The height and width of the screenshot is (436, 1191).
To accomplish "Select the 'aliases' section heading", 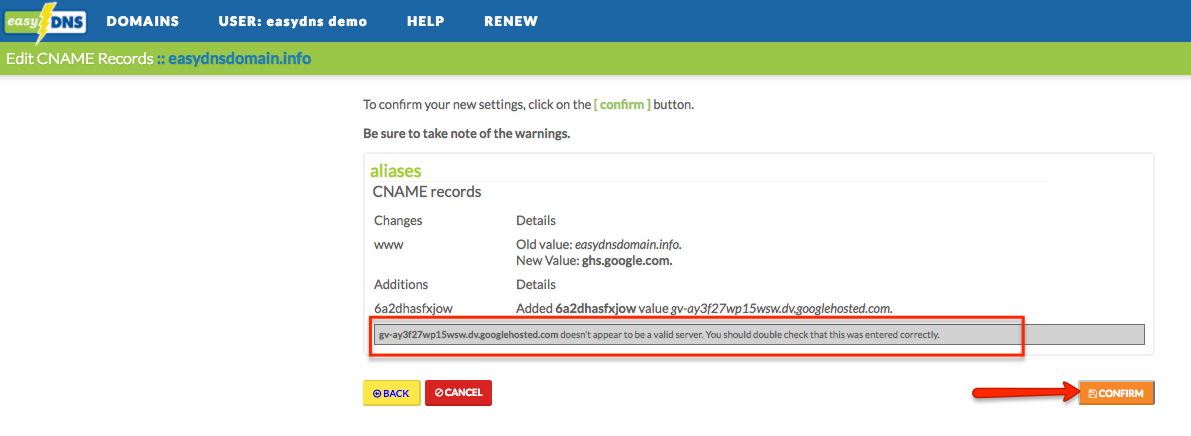I will 395,171.
